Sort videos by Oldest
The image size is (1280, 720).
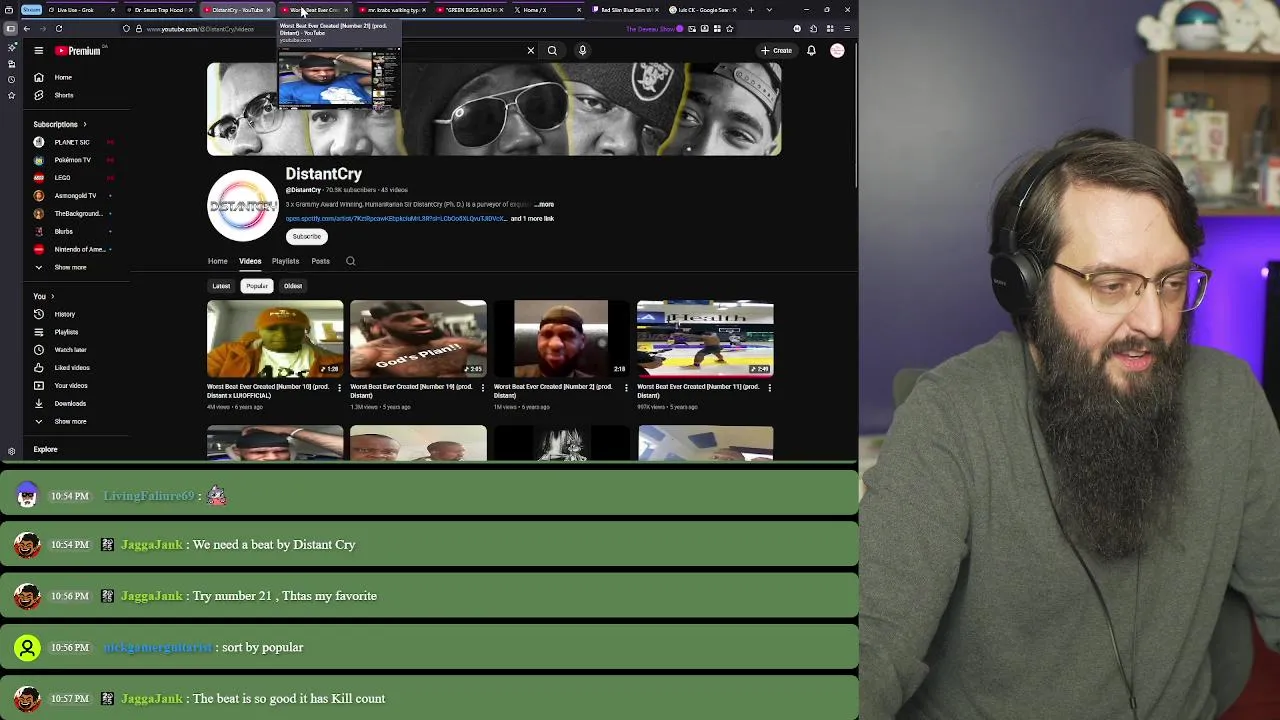[x=293, y=286]
